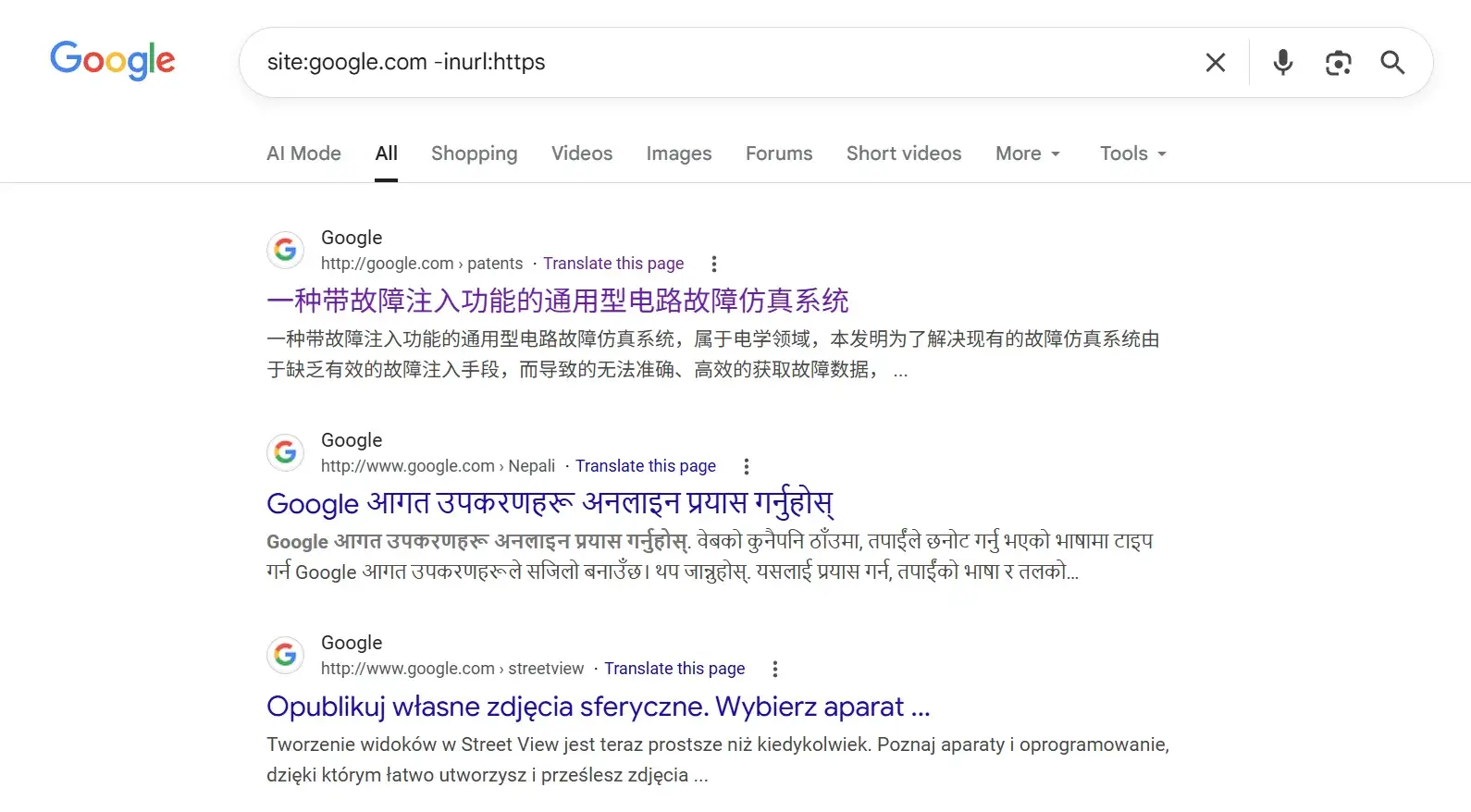Click the Nepali snippet text under second result
Viewport: 1471px width, 812px height.
coord(710,557)
